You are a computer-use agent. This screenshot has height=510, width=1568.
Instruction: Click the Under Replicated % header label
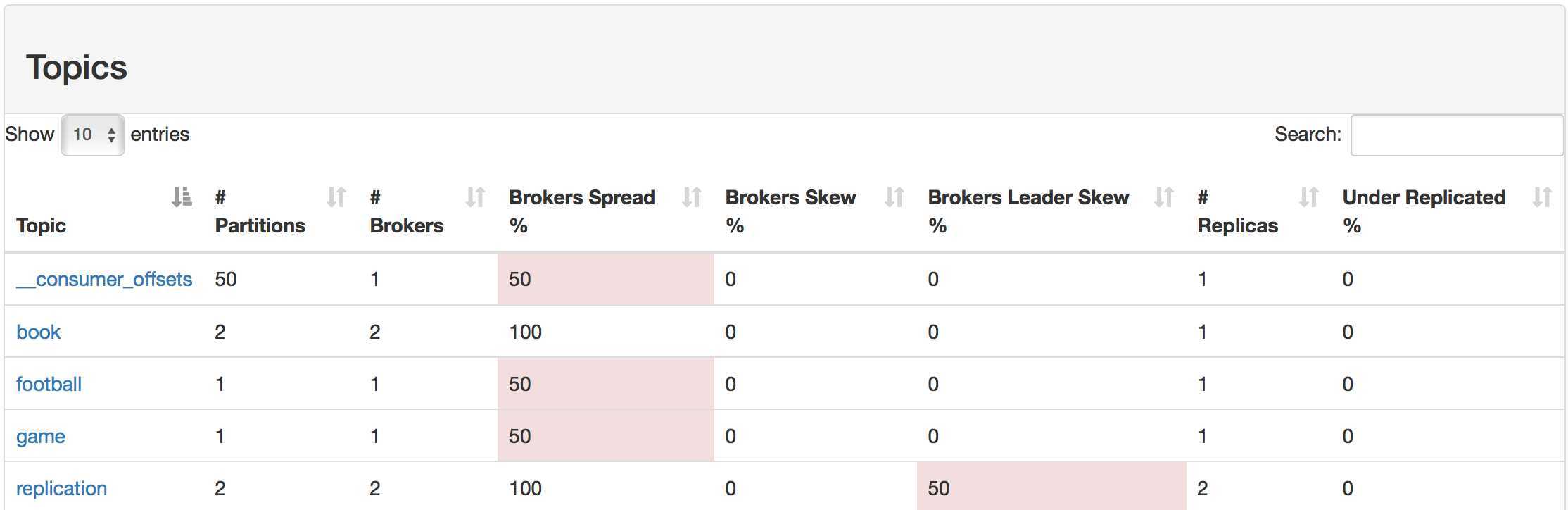click(x=1424, y=211)
